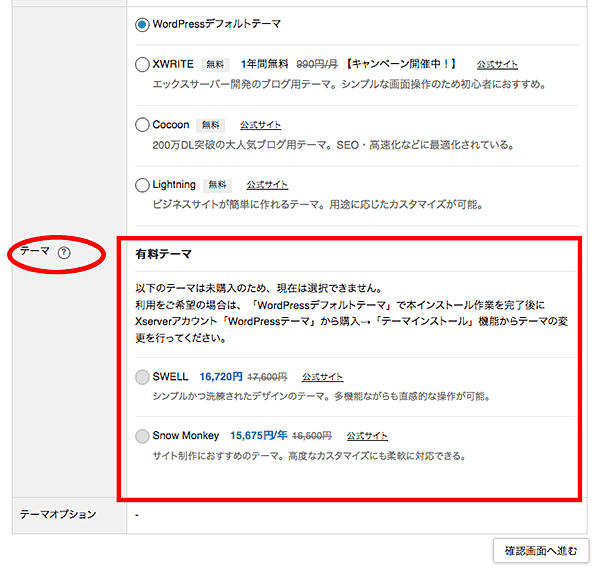Visit the Cocoon 公式サイト link
The width and height of the screenshot is (600, 578).
(261, 125)
